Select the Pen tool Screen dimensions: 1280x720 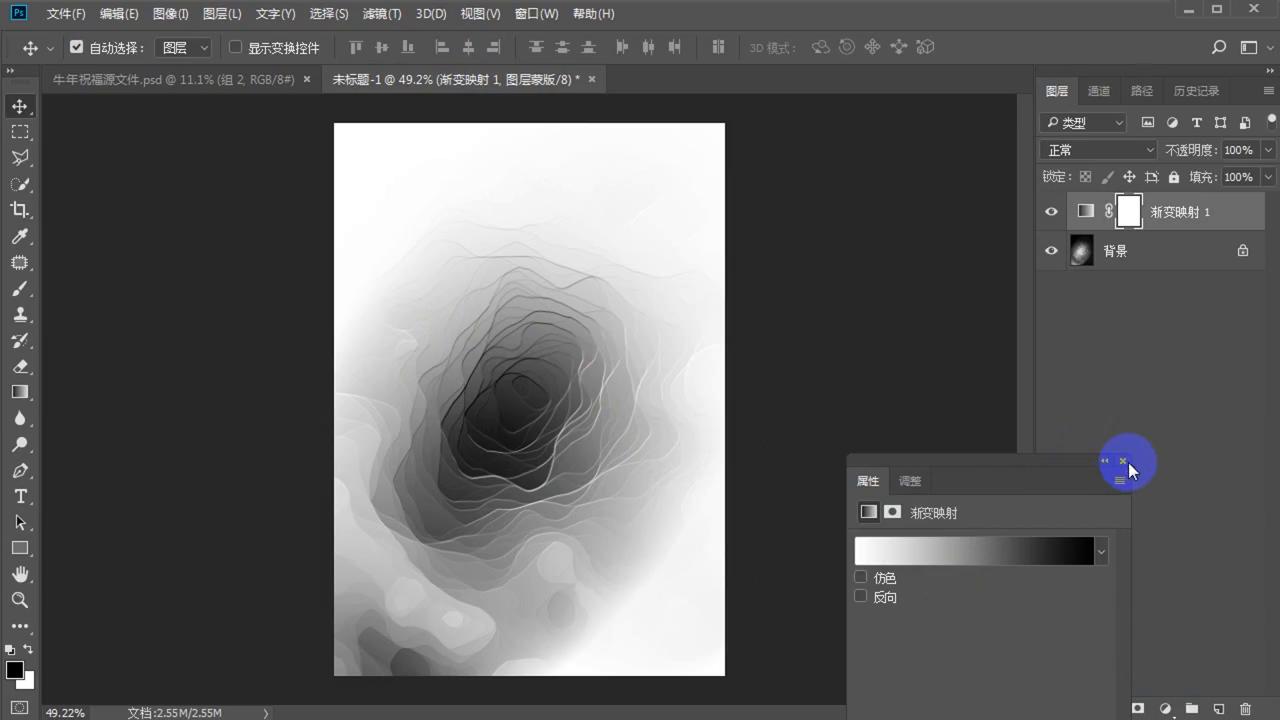point(20,471)
